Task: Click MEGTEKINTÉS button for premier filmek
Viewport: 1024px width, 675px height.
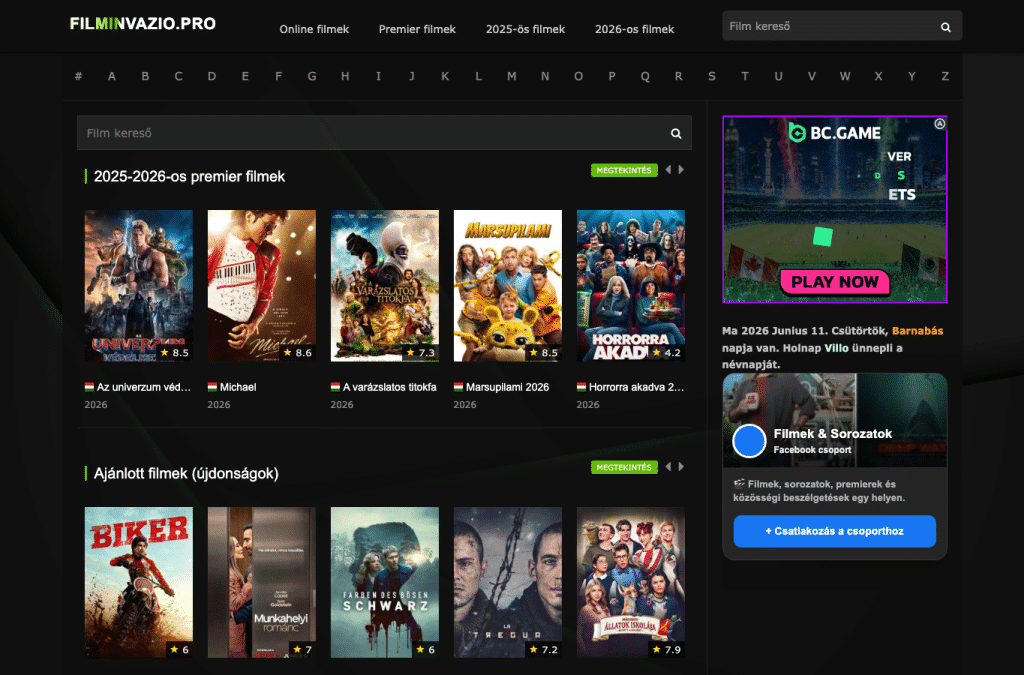Action: click(624, 170)
